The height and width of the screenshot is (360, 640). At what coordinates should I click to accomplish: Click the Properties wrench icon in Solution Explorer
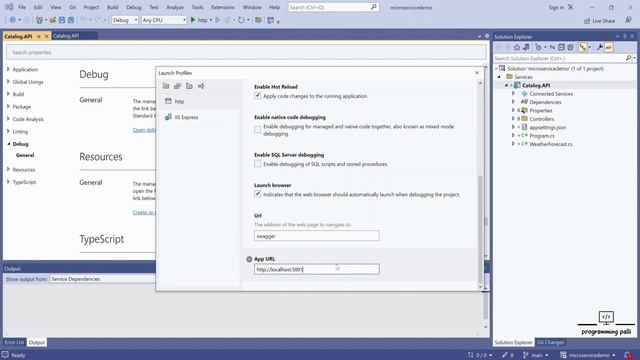click(599, 47)
